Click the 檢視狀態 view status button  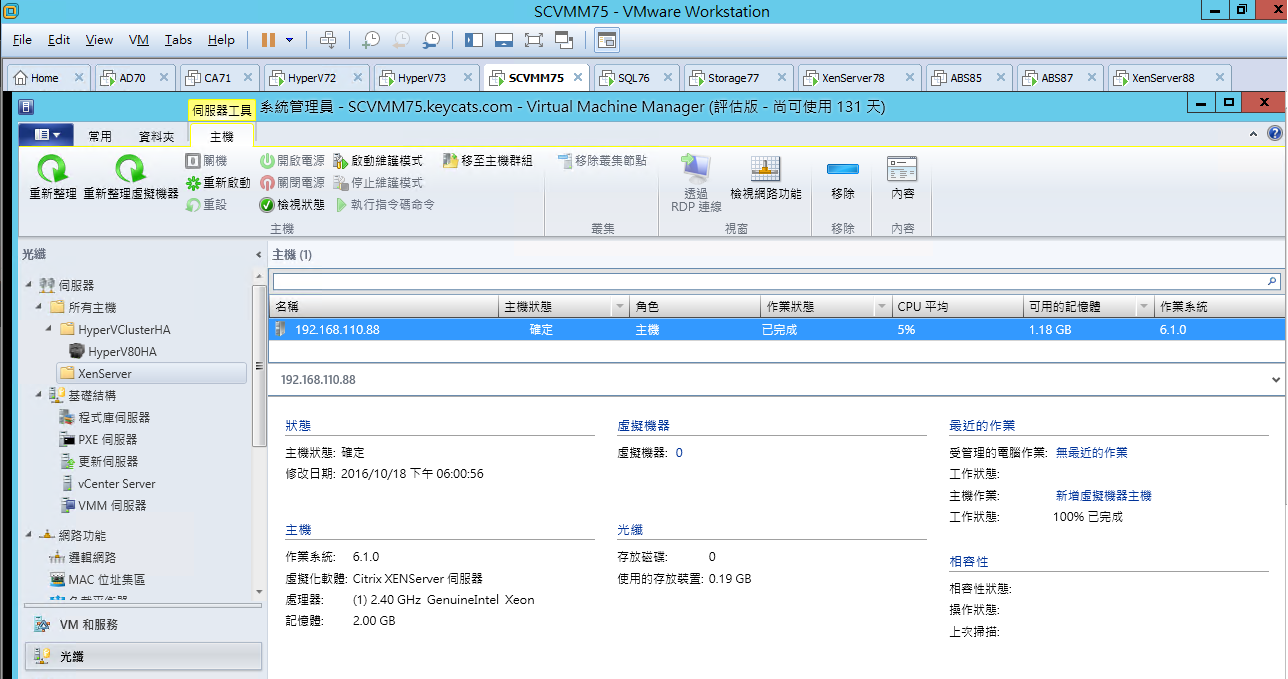coord(292,205)
